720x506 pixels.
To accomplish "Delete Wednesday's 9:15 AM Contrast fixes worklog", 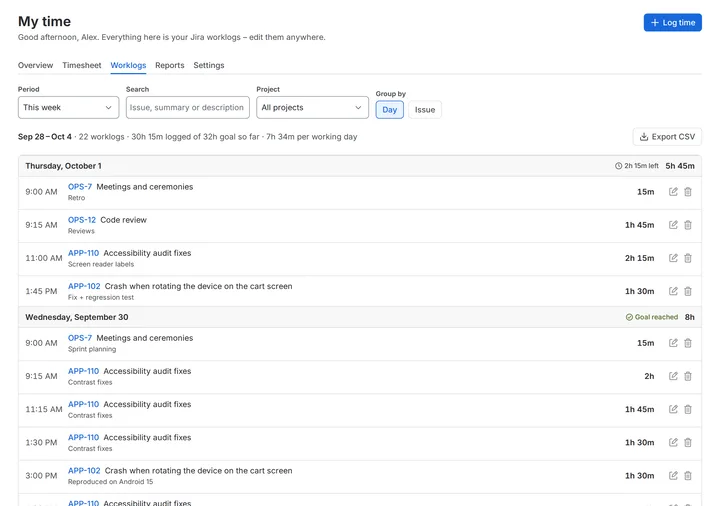I will tap(688, 376).
